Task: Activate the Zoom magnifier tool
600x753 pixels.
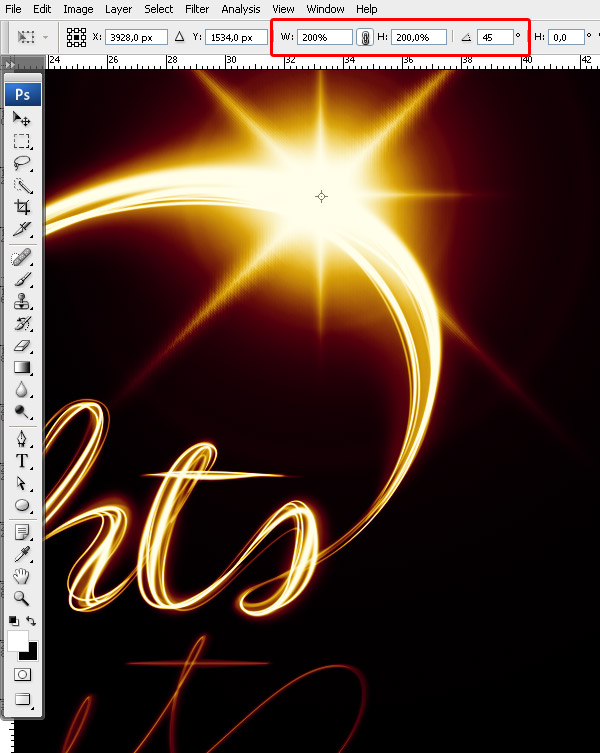Action: pyautogui.click(x=22, y=598)
